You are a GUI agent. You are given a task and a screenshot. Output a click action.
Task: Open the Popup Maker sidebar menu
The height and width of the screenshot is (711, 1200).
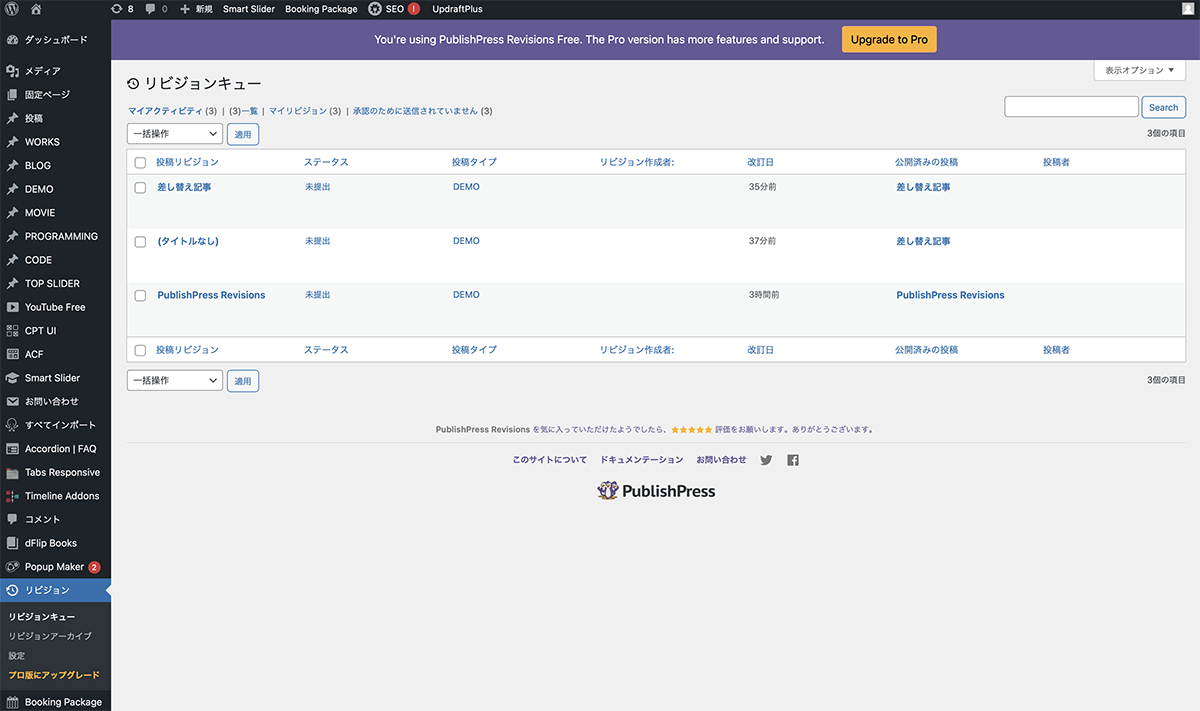point(54,567)
